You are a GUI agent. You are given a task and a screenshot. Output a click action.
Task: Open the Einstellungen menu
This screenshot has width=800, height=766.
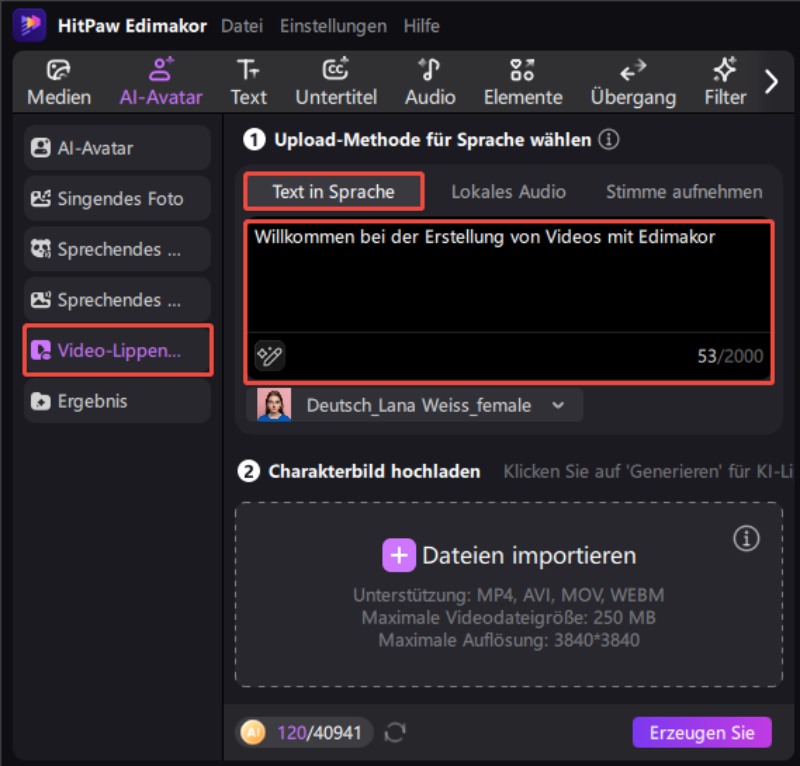pyautogui.click(x=333, y=26)
